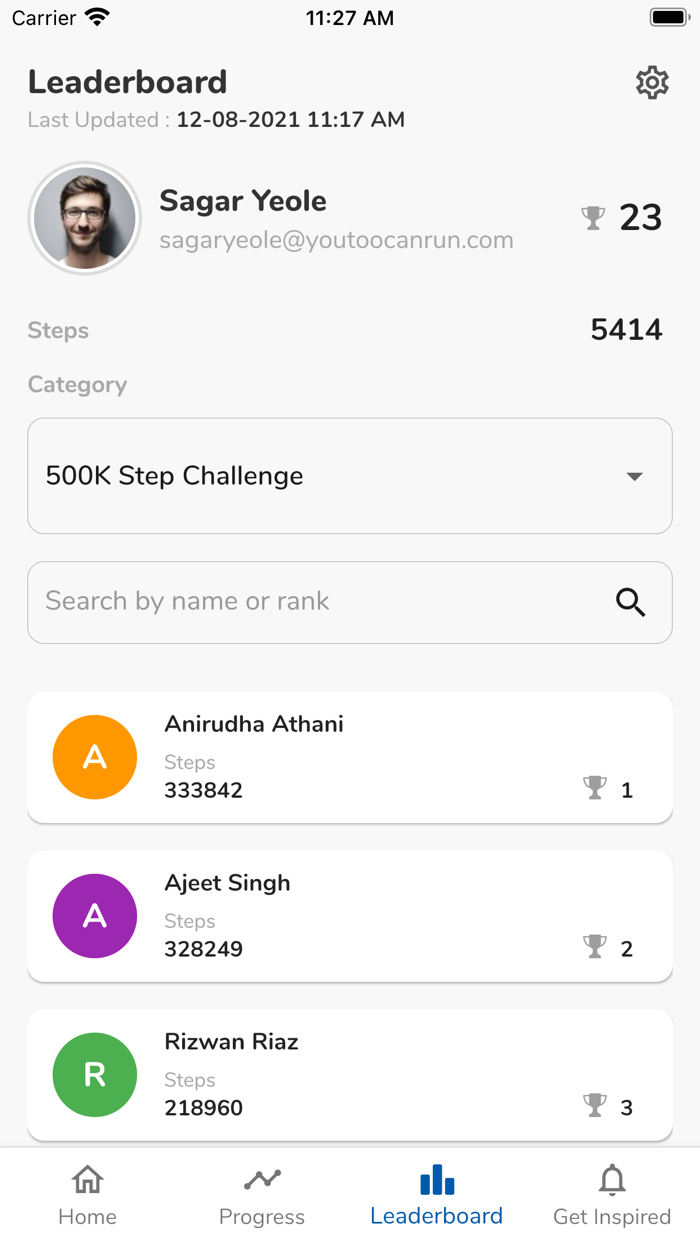Switch to the Get Inspired tab
Viewport: 700px width, 1244px height.
coord(611,1192)
